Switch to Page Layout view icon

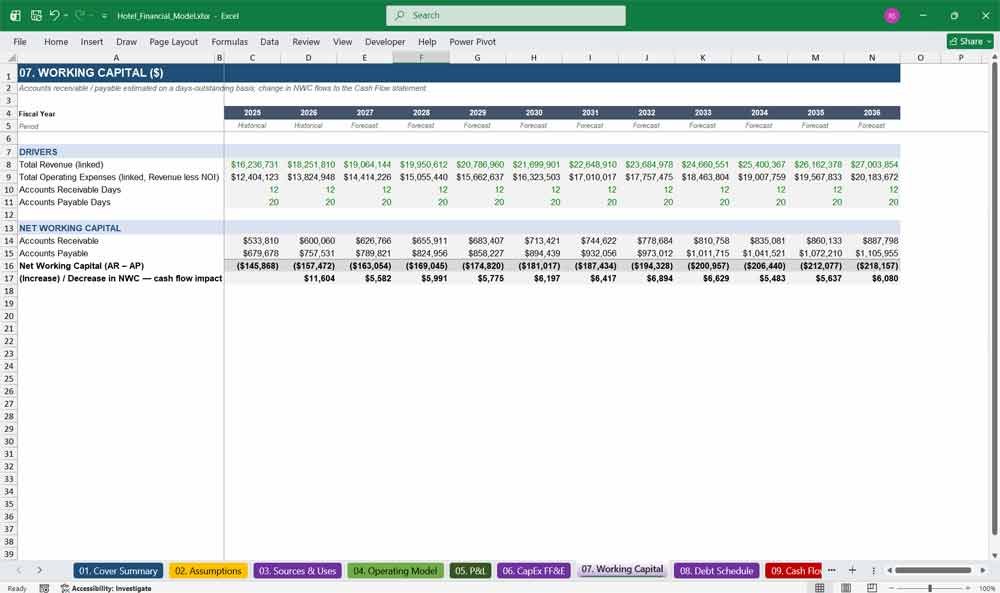[x=846, y=588]
